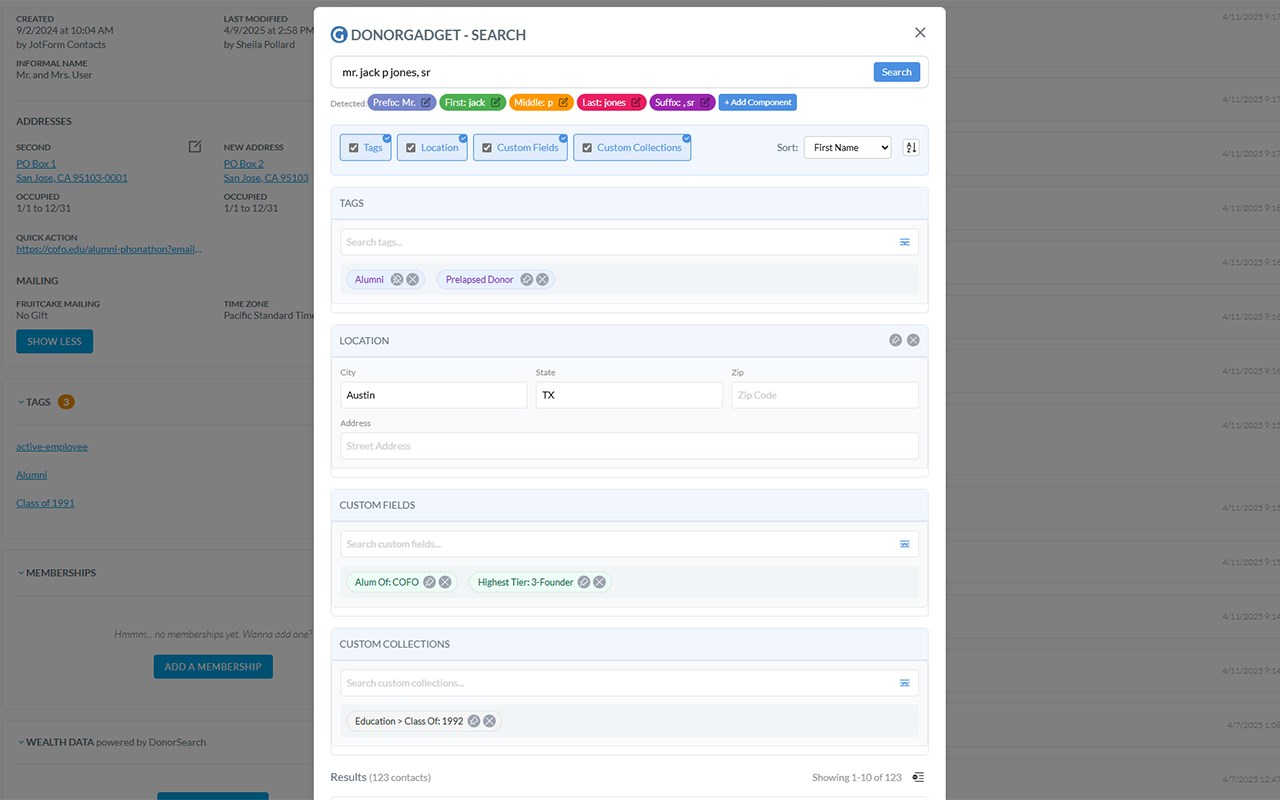
Task: Open tag search filter options icon
Action: (x=904, y=242)
